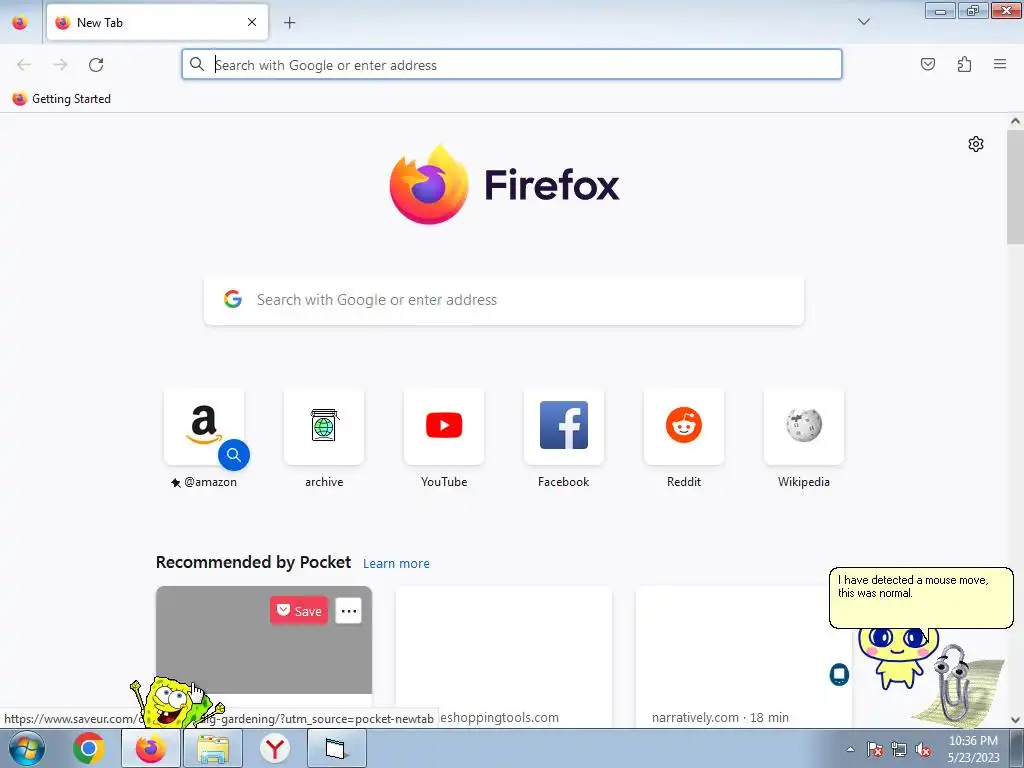Open the muted volume tray icon

coord(923,750)
